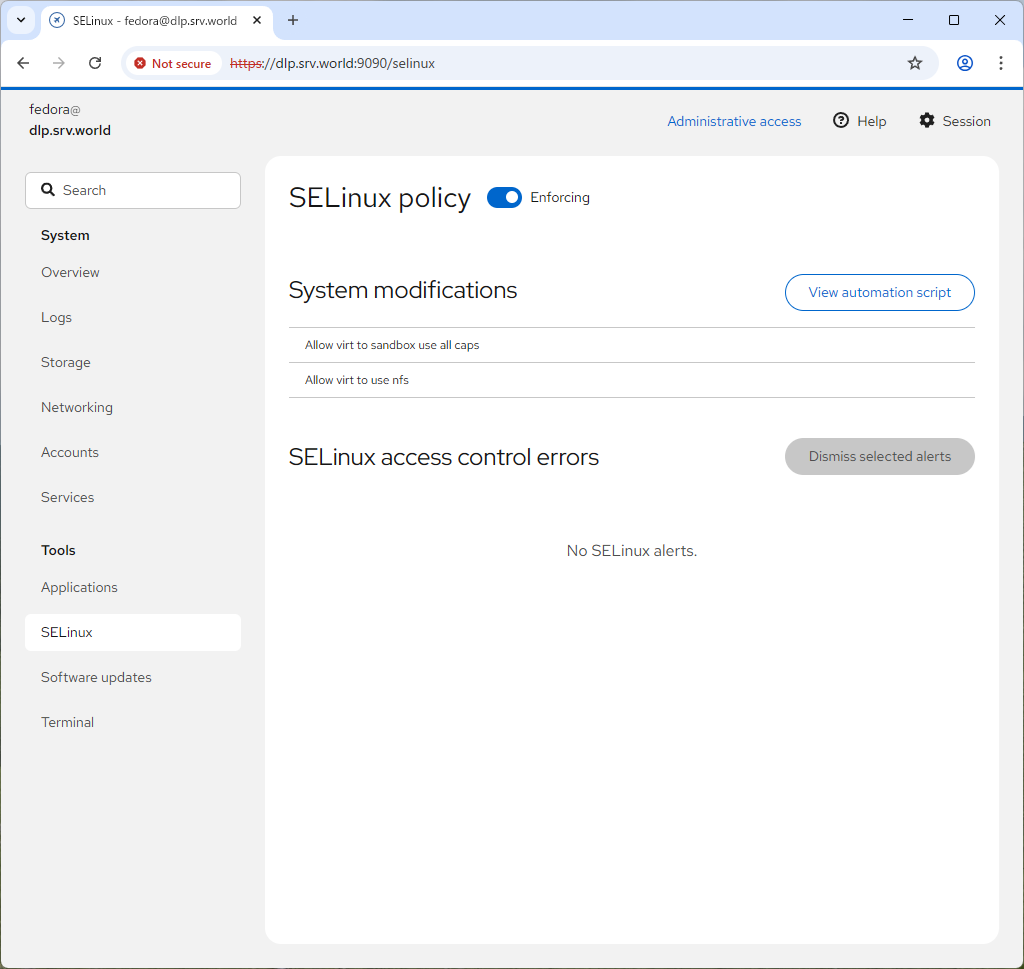Click the Help question mark icon
Screen dimensions: 1024x969
click(841, 121)
